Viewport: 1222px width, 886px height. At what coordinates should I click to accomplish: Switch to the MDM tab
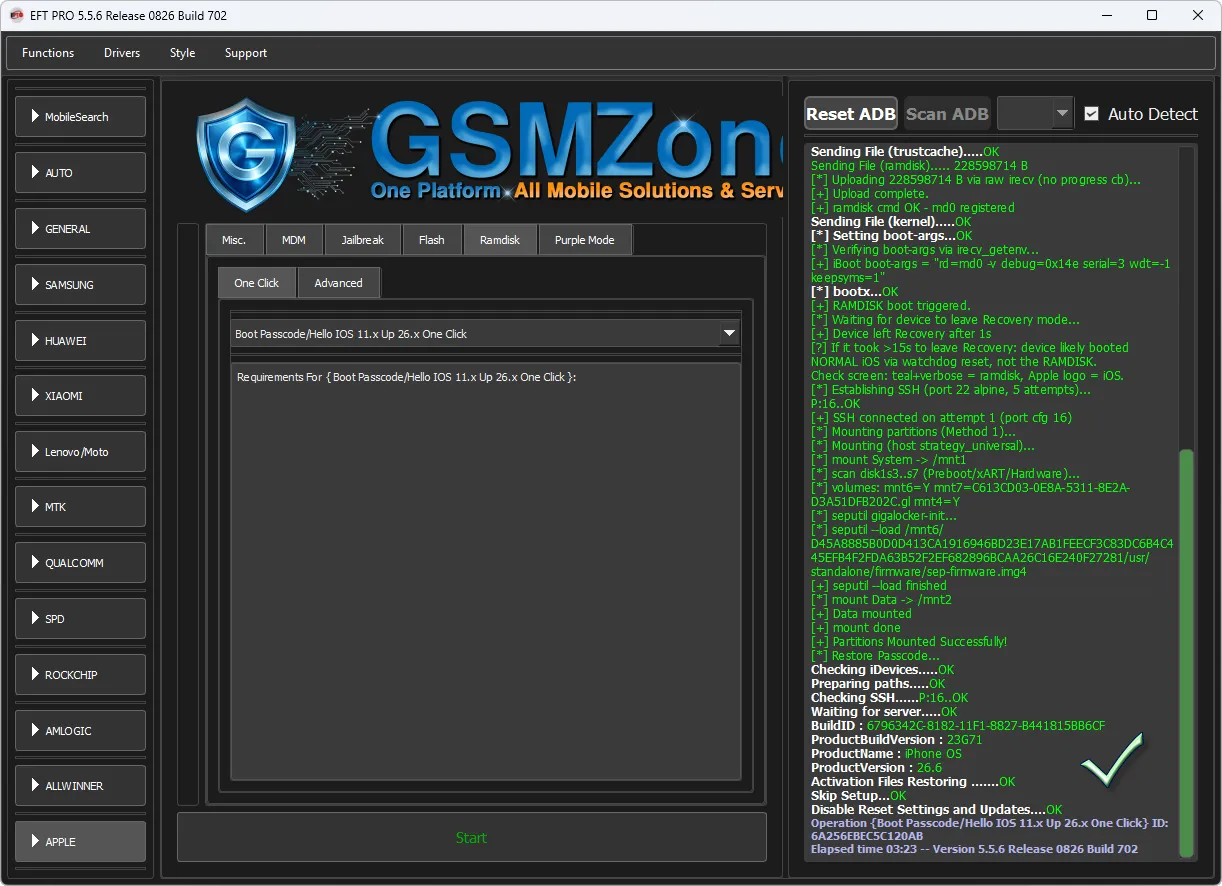(x=294, y=240)
